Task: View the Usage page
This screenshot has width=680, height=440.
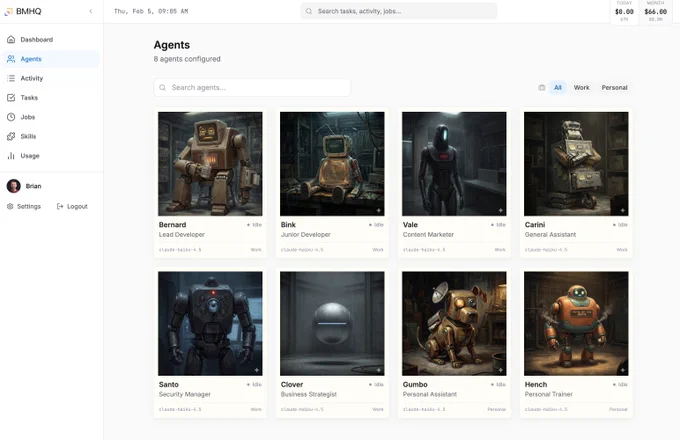Action: (50, 156)
